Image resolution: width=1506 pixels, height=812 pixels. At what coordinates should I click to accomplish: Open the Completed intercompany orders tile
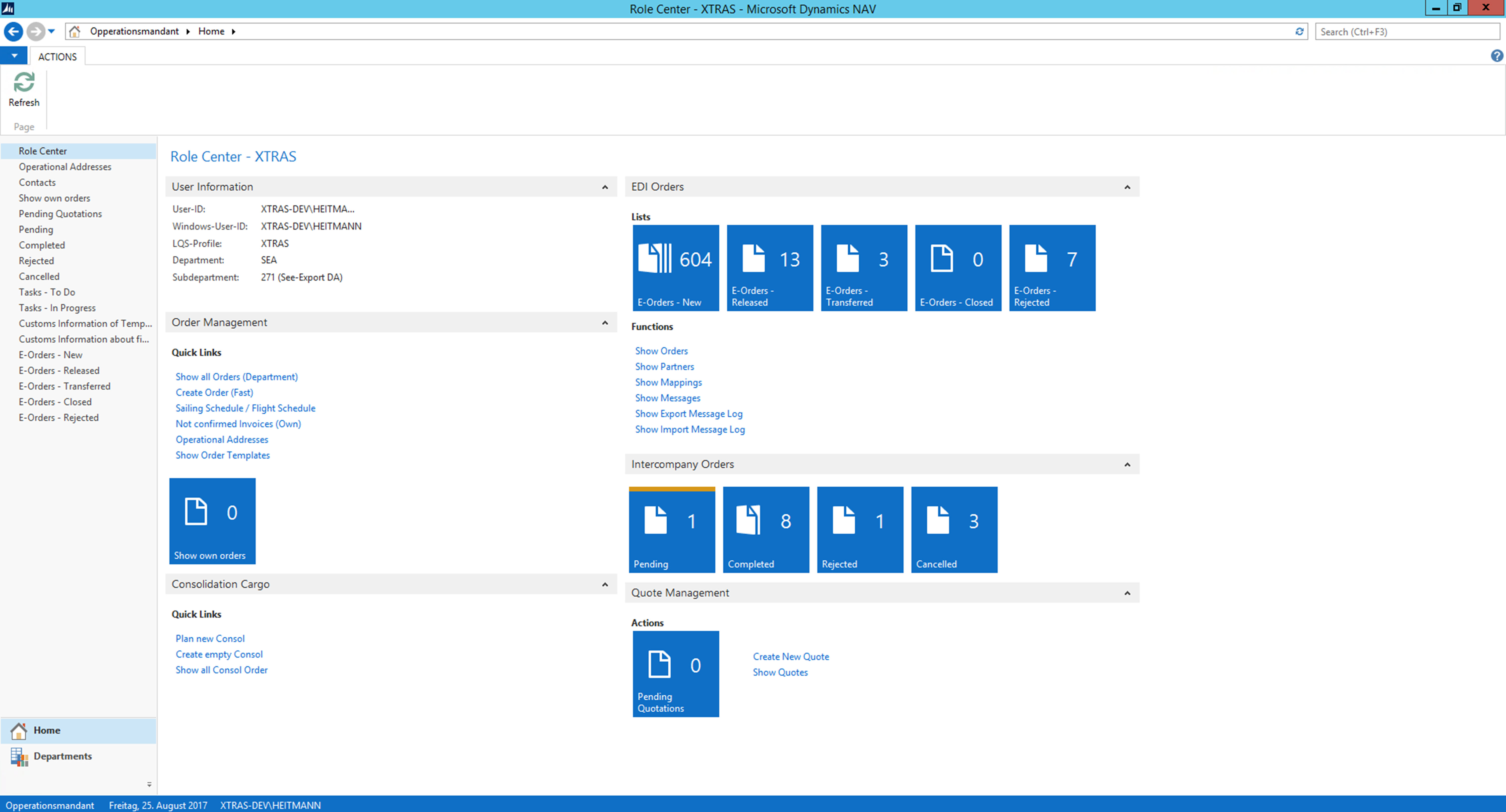pos(765,529)
